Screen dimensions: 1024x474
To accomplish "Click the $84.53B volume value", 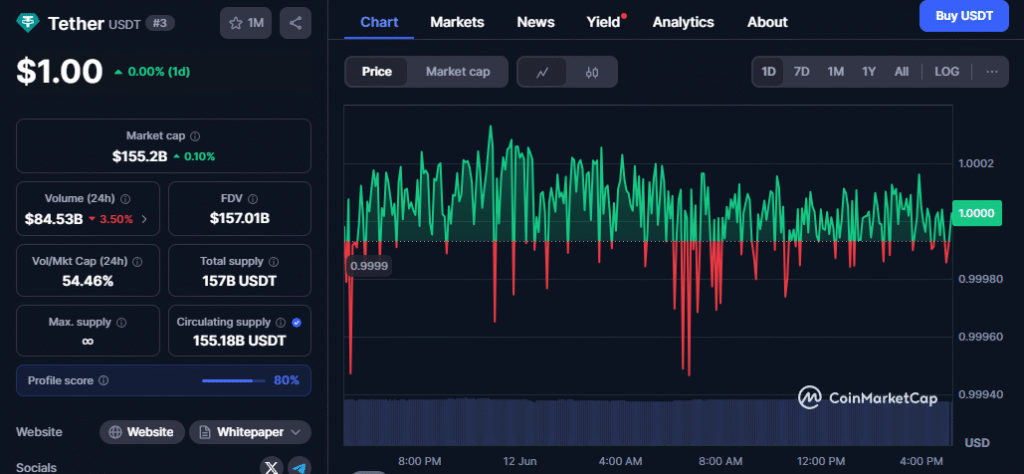I will point(54,219).
